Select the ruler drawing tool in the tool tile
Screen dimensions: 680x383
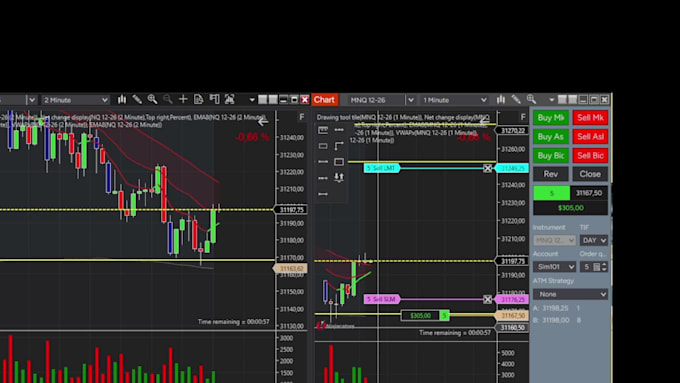click(x=323, y=130)
